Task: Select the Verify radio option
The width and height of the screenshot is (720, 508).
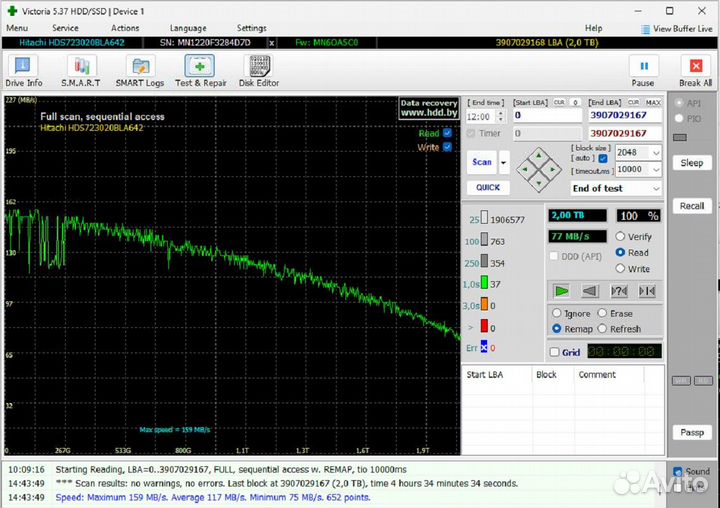Action: [621, 237]
